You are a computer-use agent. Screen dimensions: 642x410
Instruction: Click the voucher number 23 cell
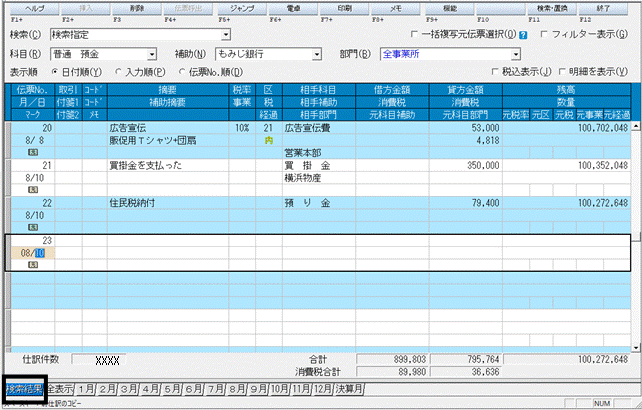tap(33, 240)
